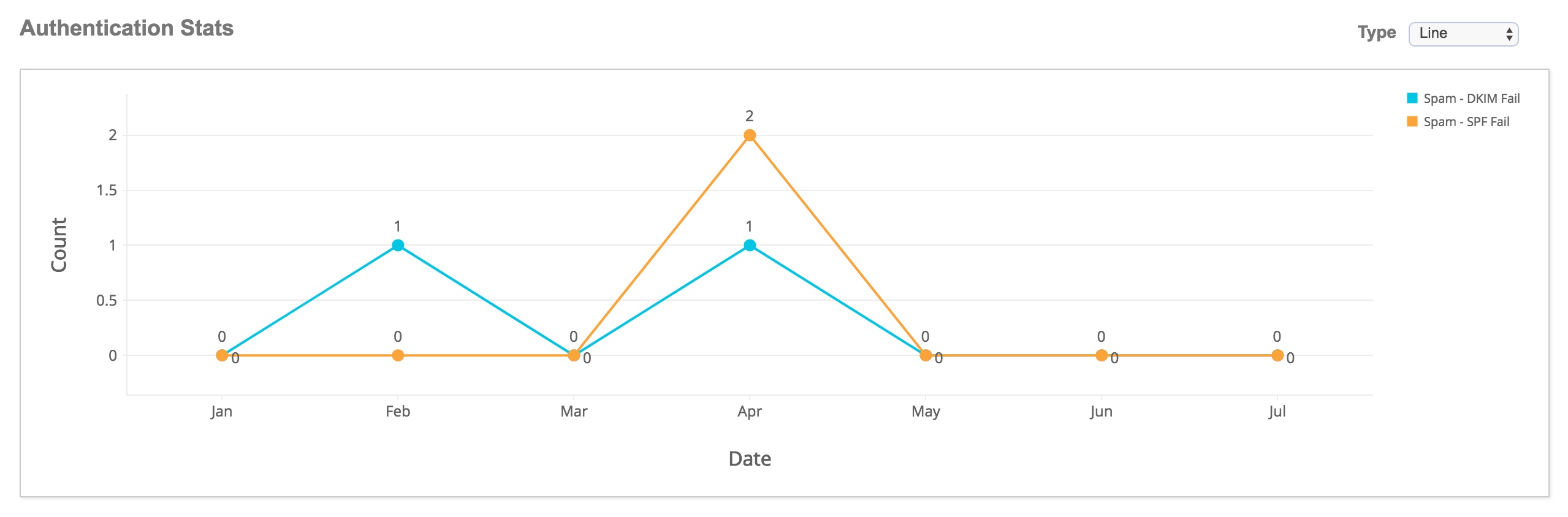The image size is (1568, 517).
Task: Click the blue DKIM Fail legend swatch
Action: (x=1412, y=98)
